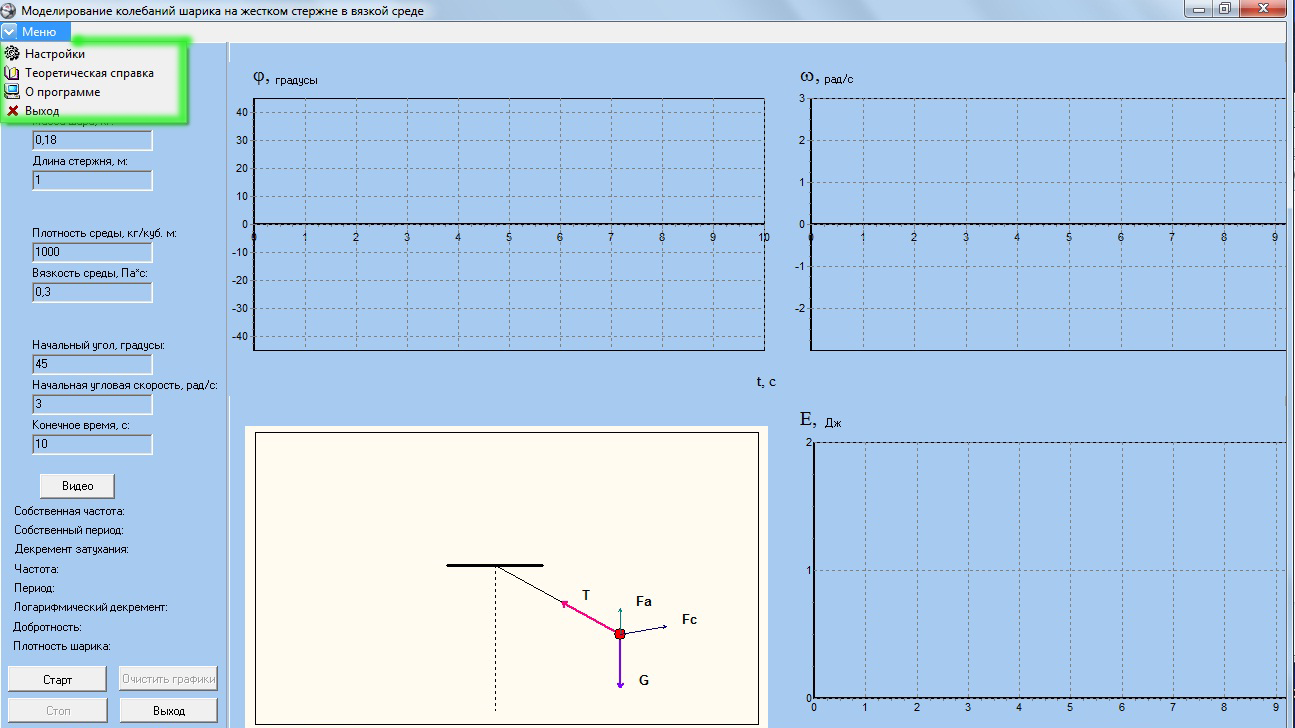This screenshot has width=1295, height=728.
Task: Click the Логарифмический декремент label
Action: pos(90,607)
